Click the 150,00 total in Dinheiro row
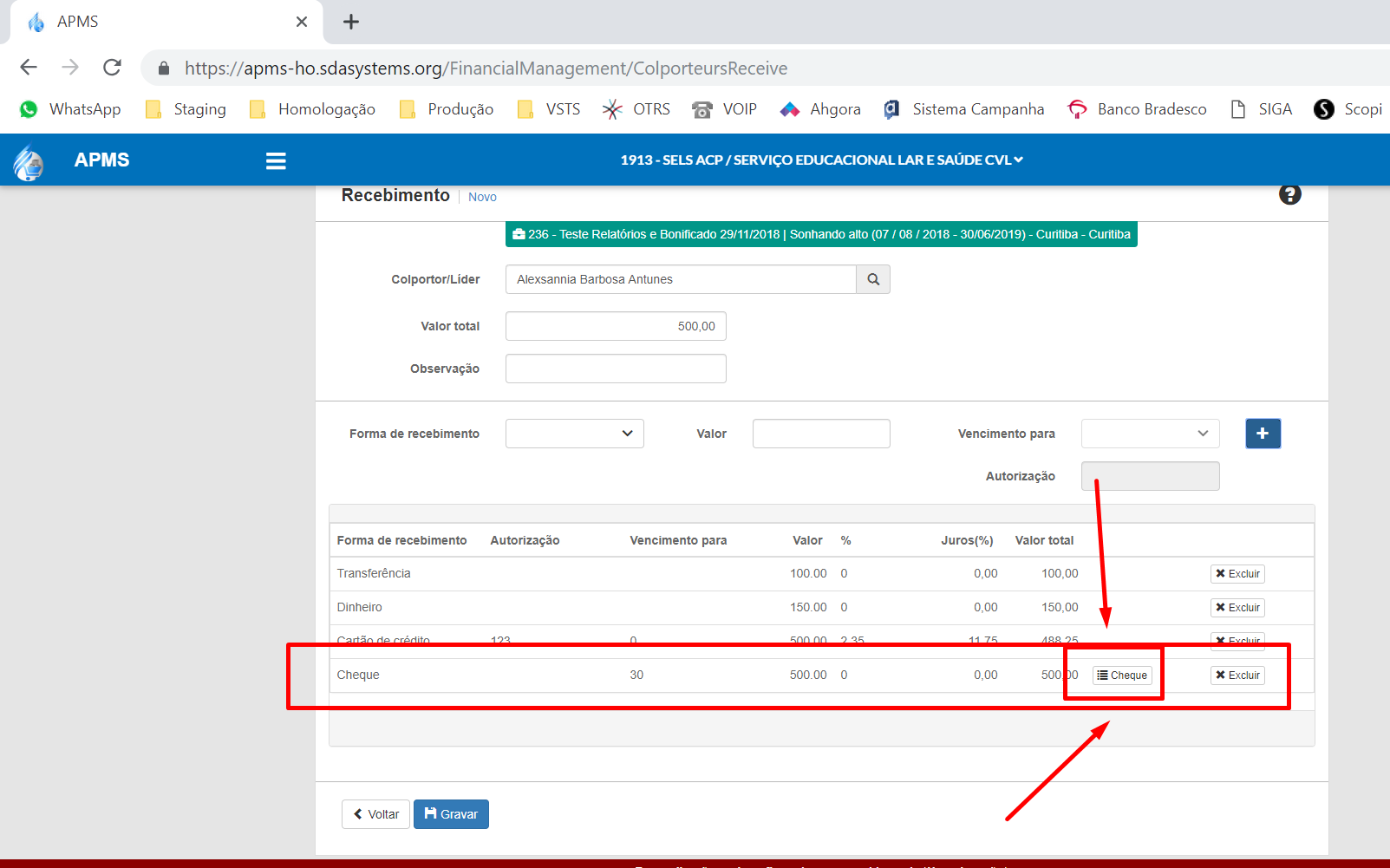The image size is (1390, 868). point(1060,608)
